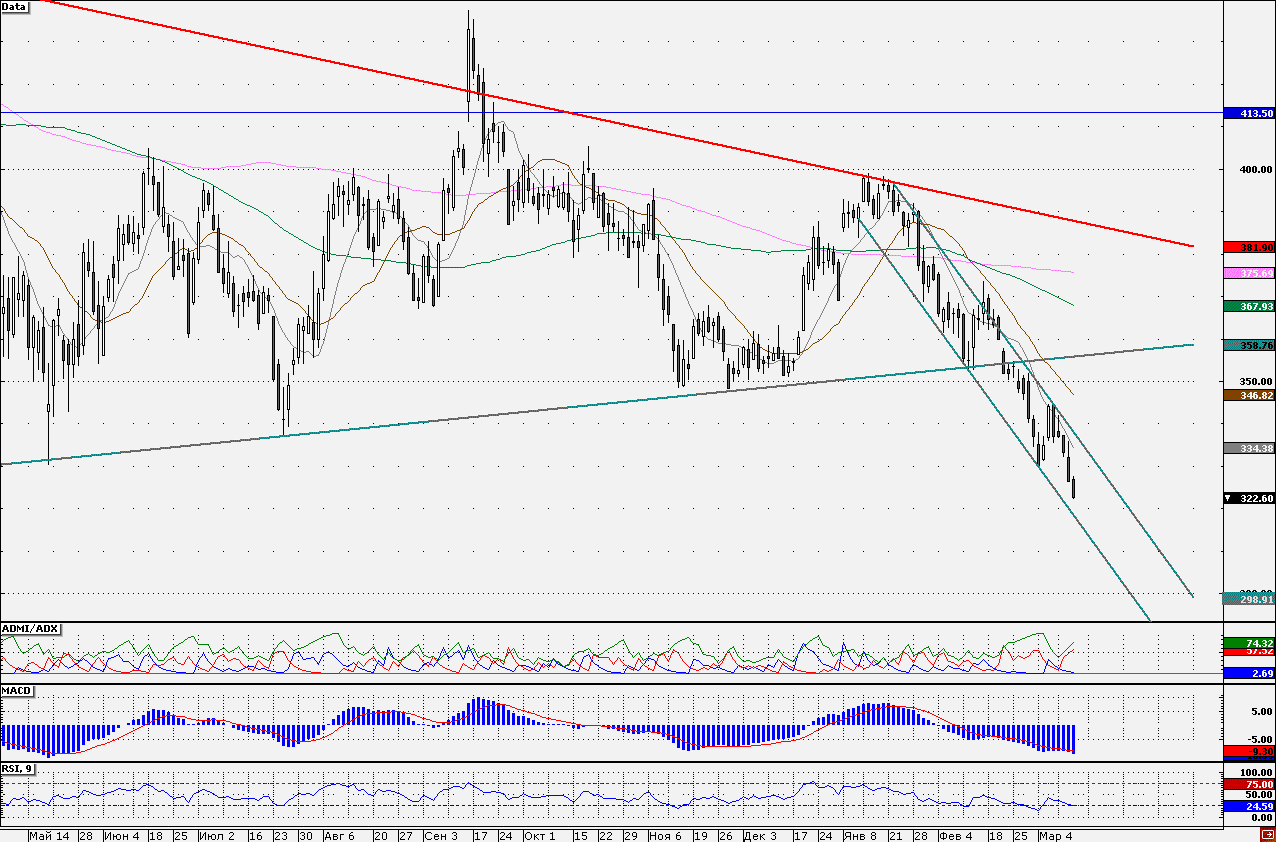The width and height of the screenshot is (1276, 842).
Task: Click the green 74.32 ADX value tag
Action: pyautogui.click(x=1249, y=642)
